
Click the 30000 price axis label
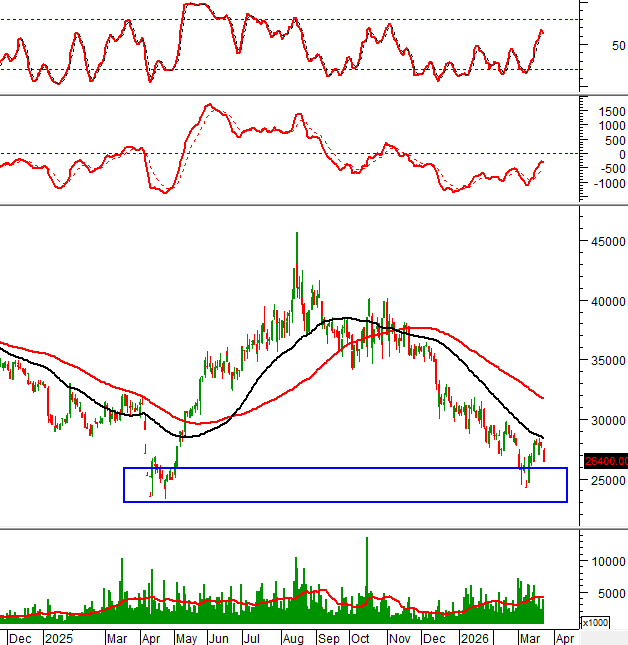(x=604, y=421)
